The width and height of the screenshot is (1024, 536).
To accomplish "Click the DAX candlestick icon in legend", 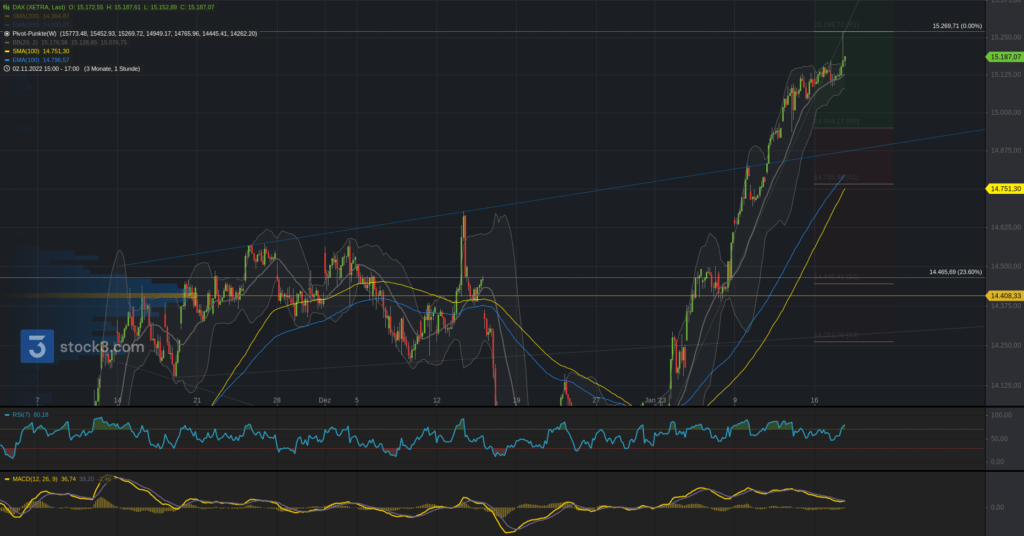I will [x=7, y=7].
